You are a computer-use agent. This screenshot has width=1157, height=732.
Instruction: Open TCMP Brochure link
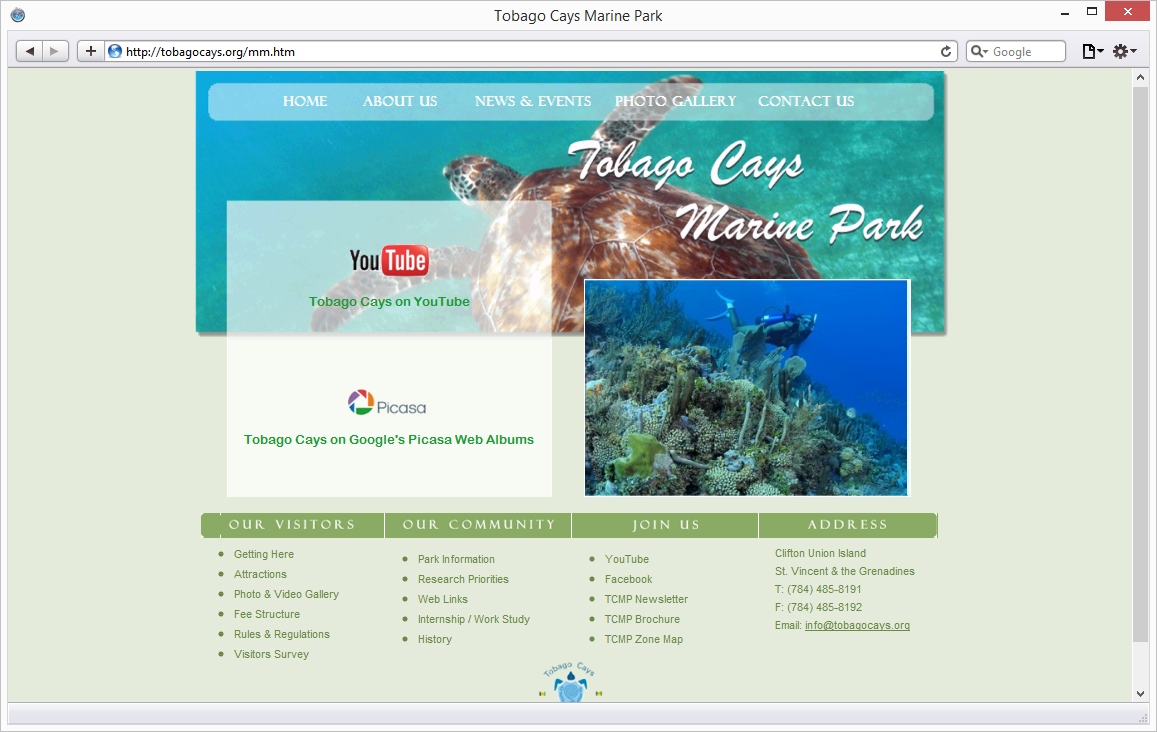[x=642, y=619]
